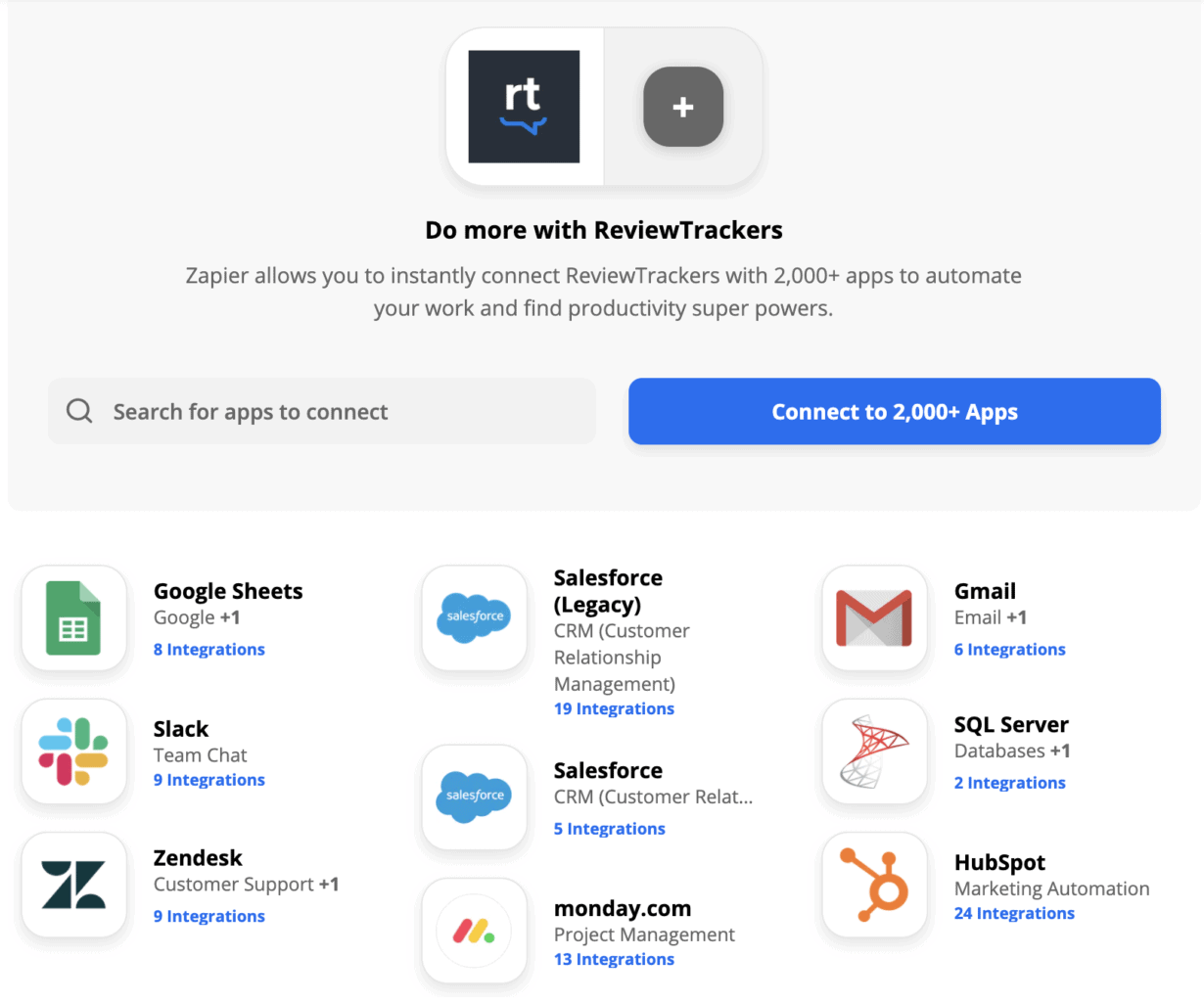Select the Gmail icon
The image size is (1204, 1002).
874,618
